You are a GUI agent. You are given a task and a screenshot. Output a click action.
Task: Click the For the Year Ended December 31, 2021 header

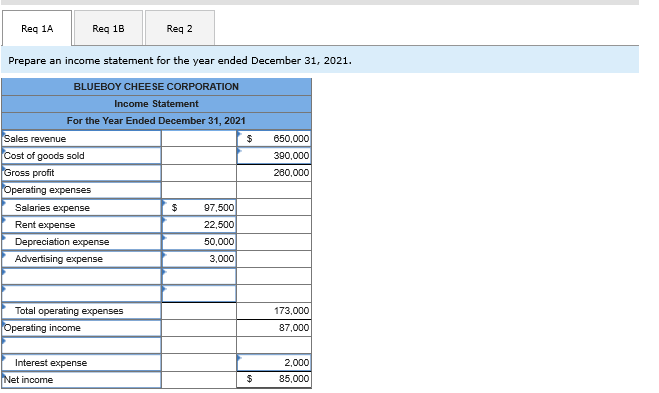pos(156,121)
